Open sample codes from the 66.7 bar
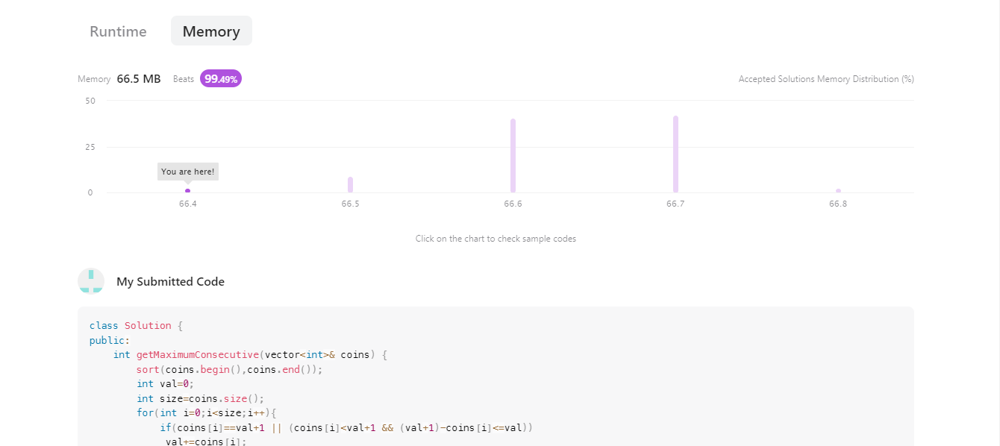This screenshot has width=1000, height=446. pyautogui.click(x=675, y=154)
